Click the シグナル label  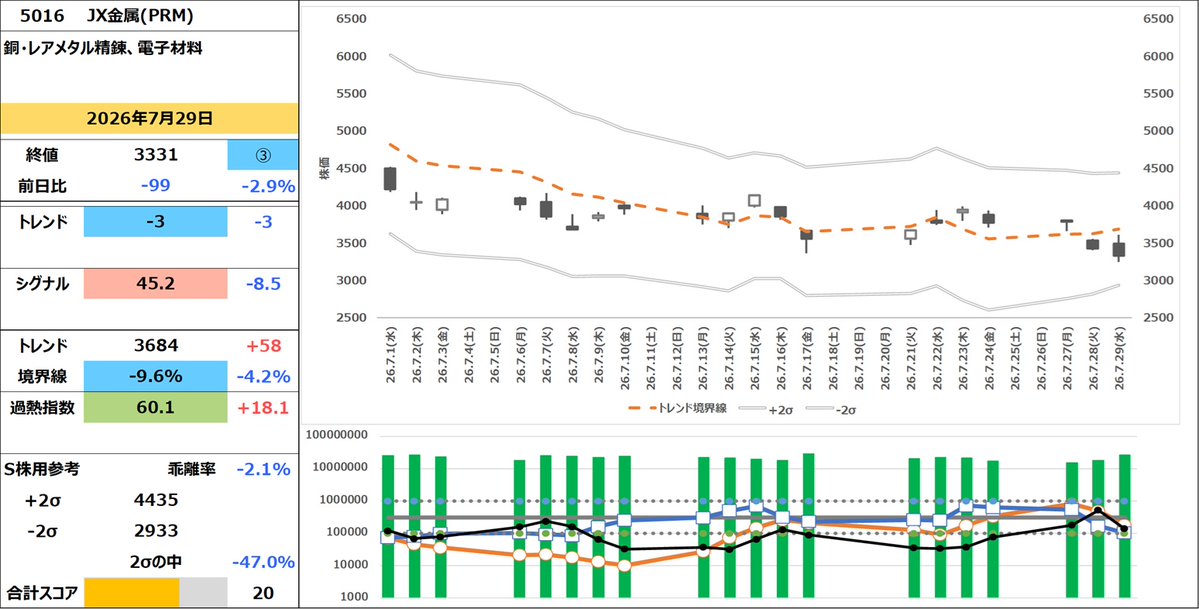(x=41, y=284)
